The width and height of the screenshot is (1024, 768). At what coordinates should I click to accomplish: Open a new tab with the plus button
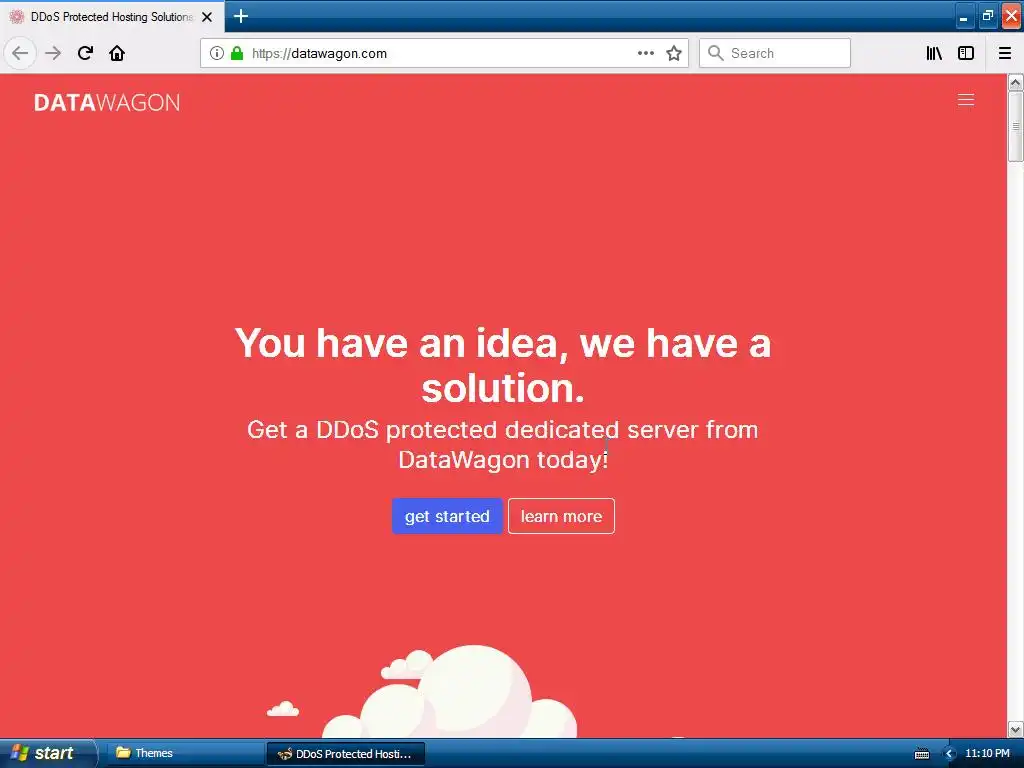coord(241,16)
